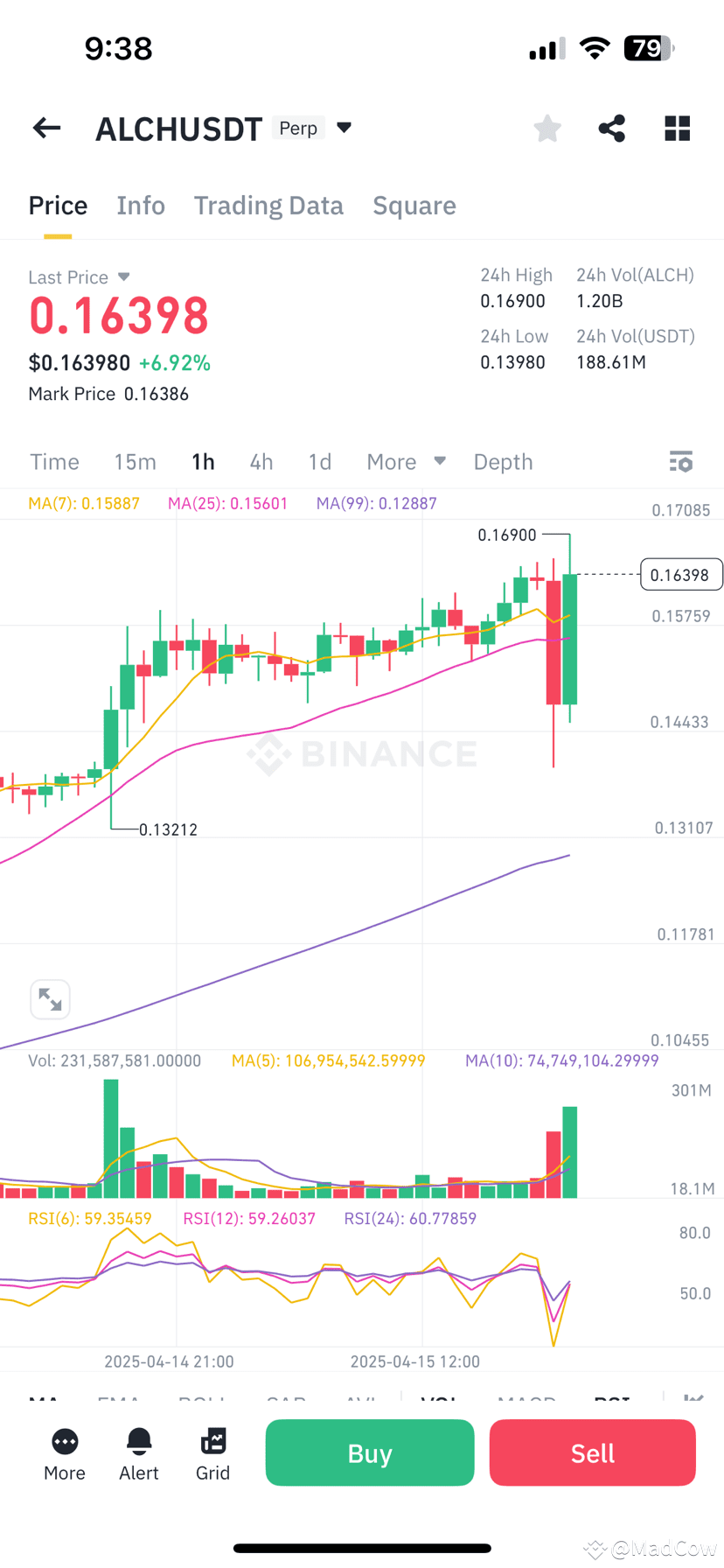Open chart display settings beside Depth

point(680,461)
